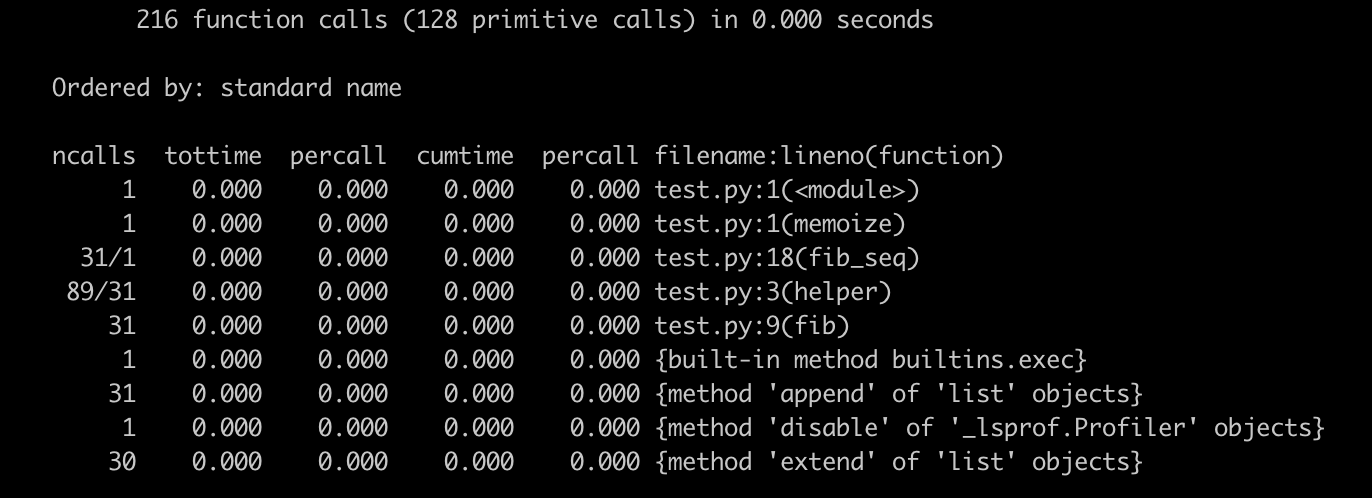Image resolution: width=1372 pixels, height=498 pixels.
Task: Click the filename:lineno(function) column header
Action: click(x=829, y=156)
